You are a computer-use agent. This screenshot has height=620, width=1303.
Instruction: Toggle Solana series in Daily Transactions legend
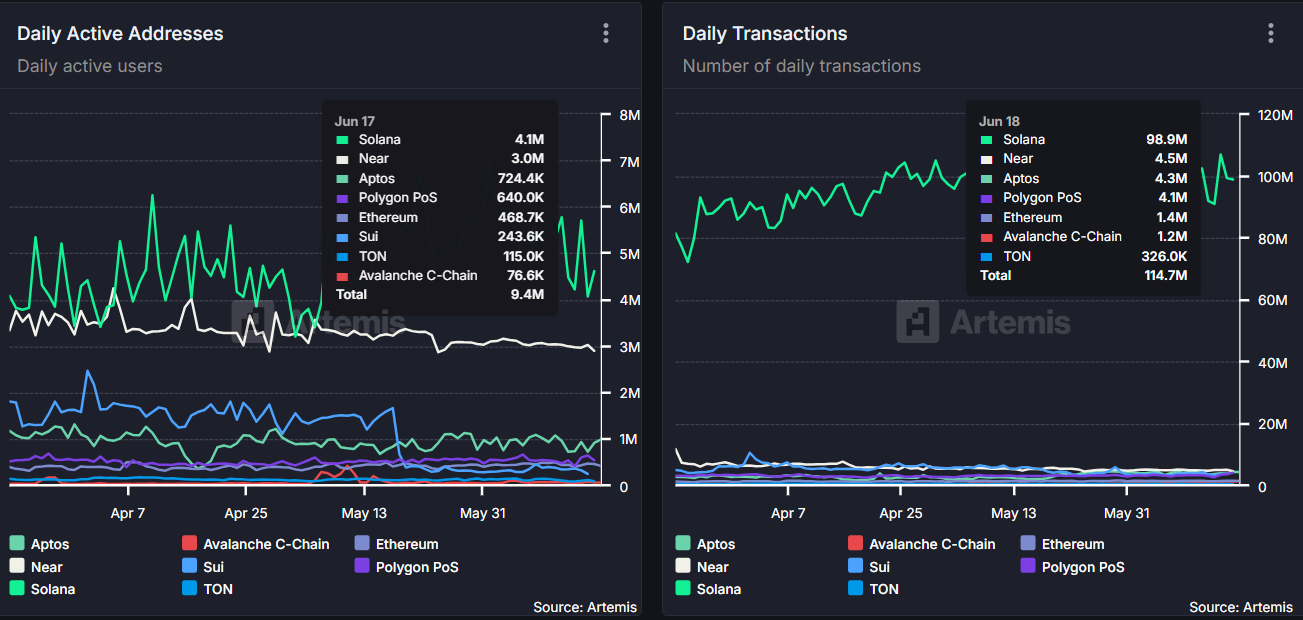(708, 589)
